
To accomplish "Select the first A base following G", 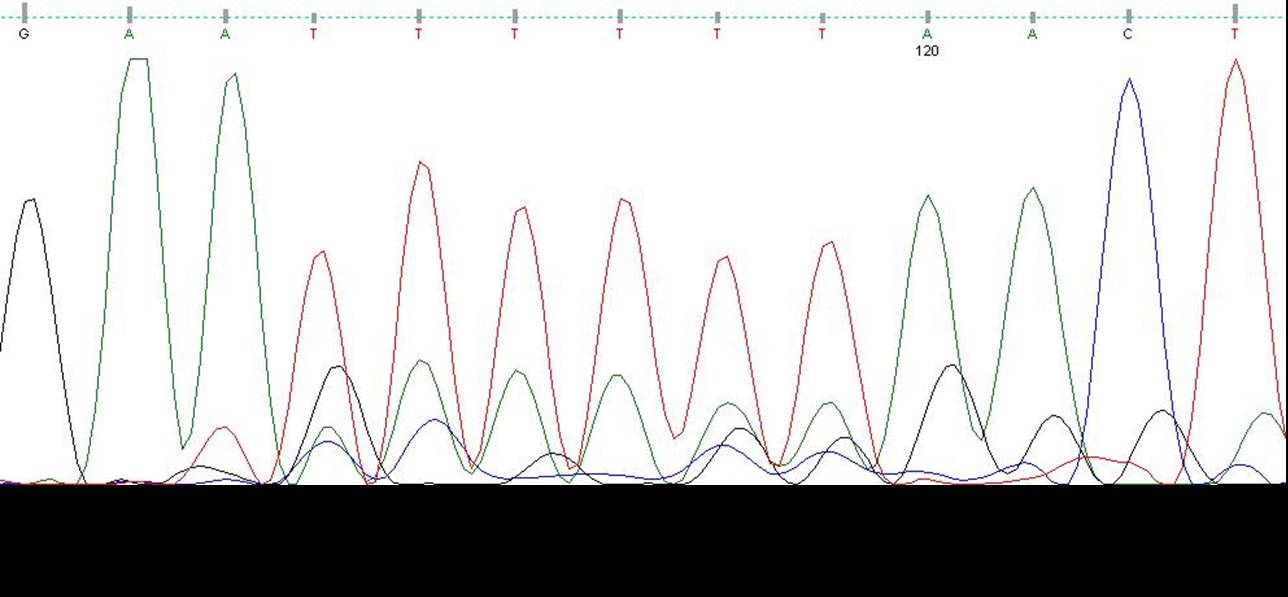I will pos(129,34).
